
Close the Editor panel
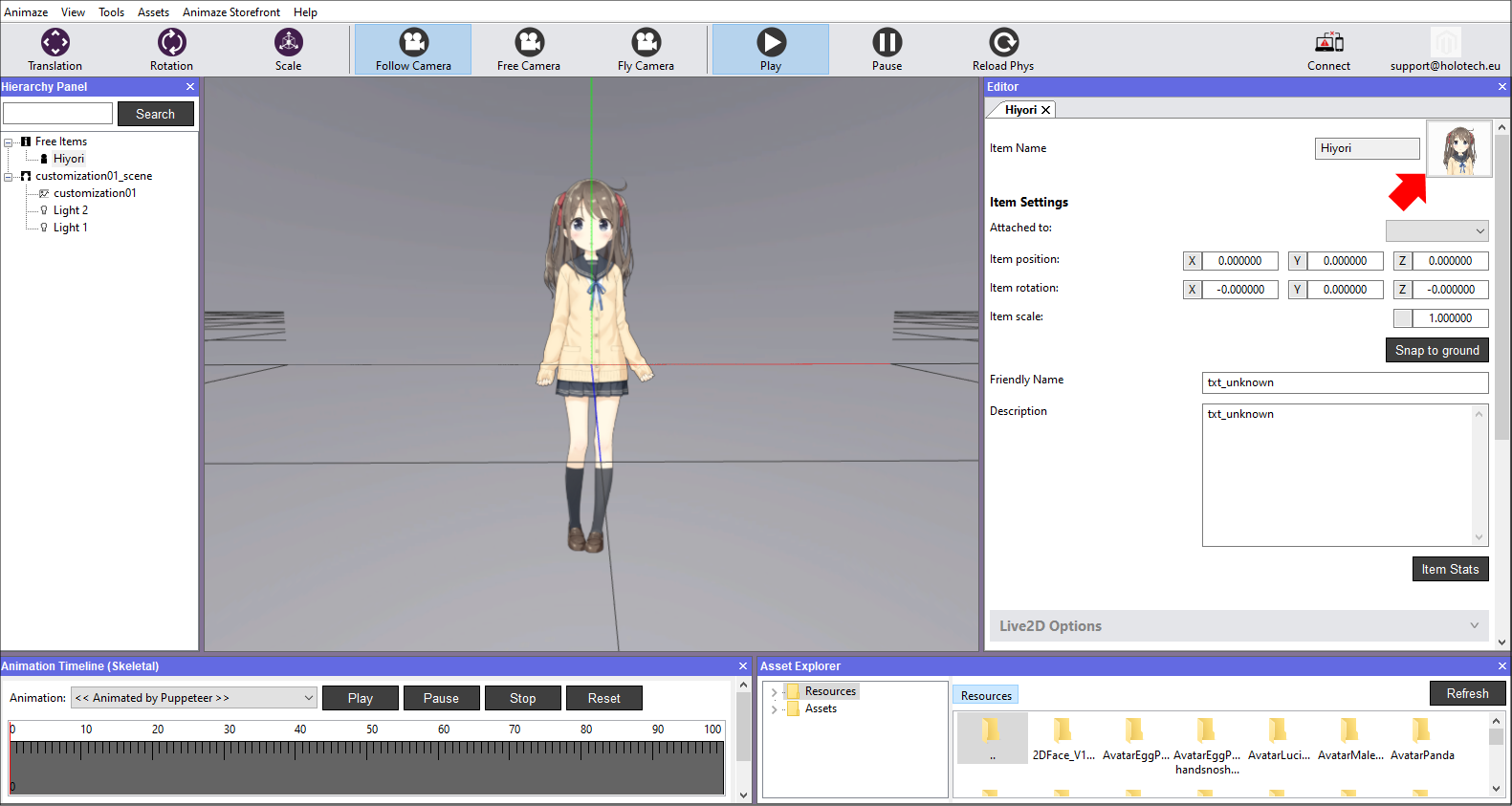pyautogui.click(x=1501, y=87)
